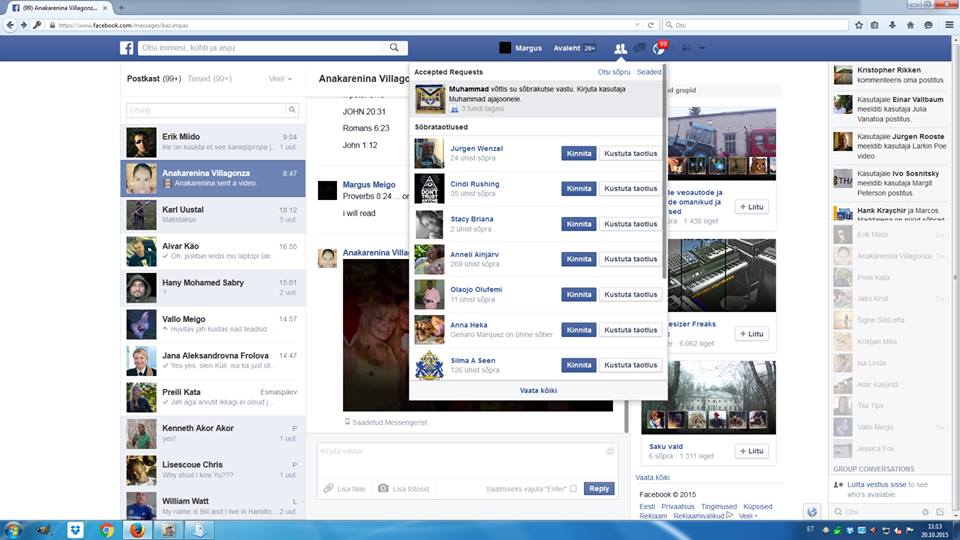960x540 pixels.
Task: Click the Facebook logo icon
Action: coord(127,48)
